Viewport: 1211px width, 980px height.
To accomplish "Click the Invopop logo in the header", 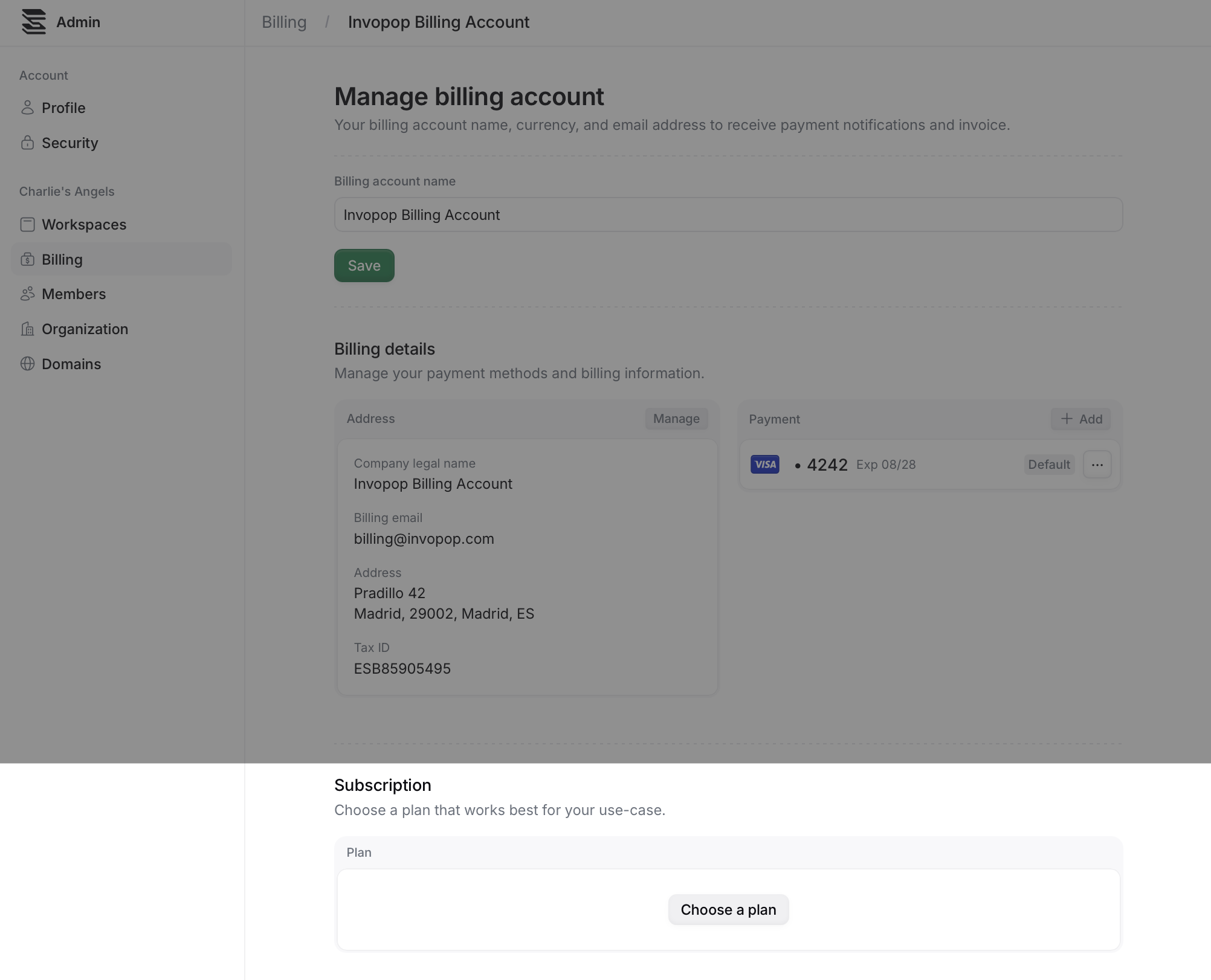I will (34, 22).
